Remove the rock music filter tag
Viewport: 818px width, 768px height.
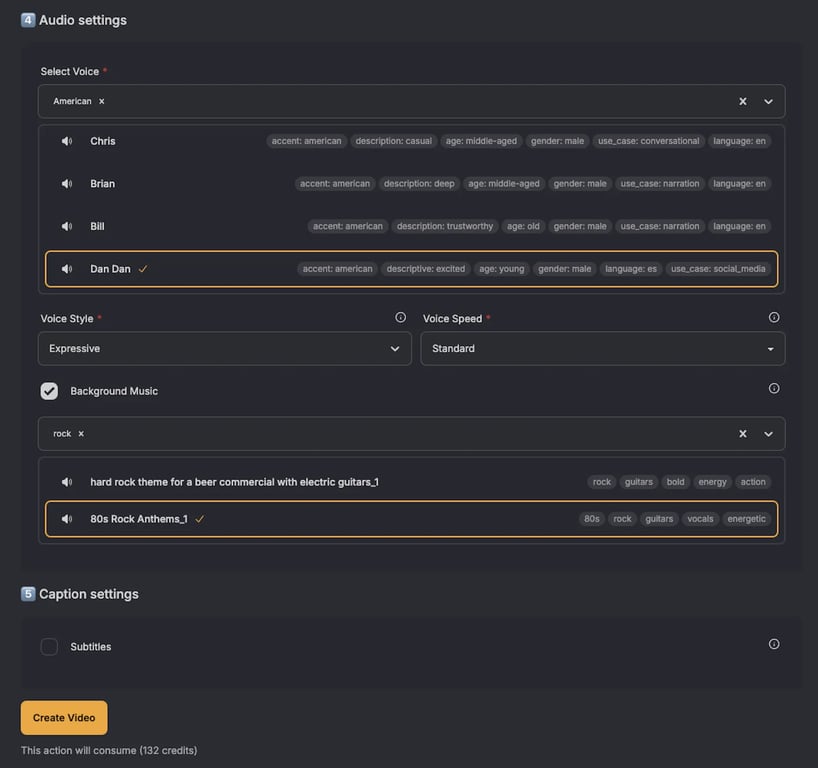[81, 434]
